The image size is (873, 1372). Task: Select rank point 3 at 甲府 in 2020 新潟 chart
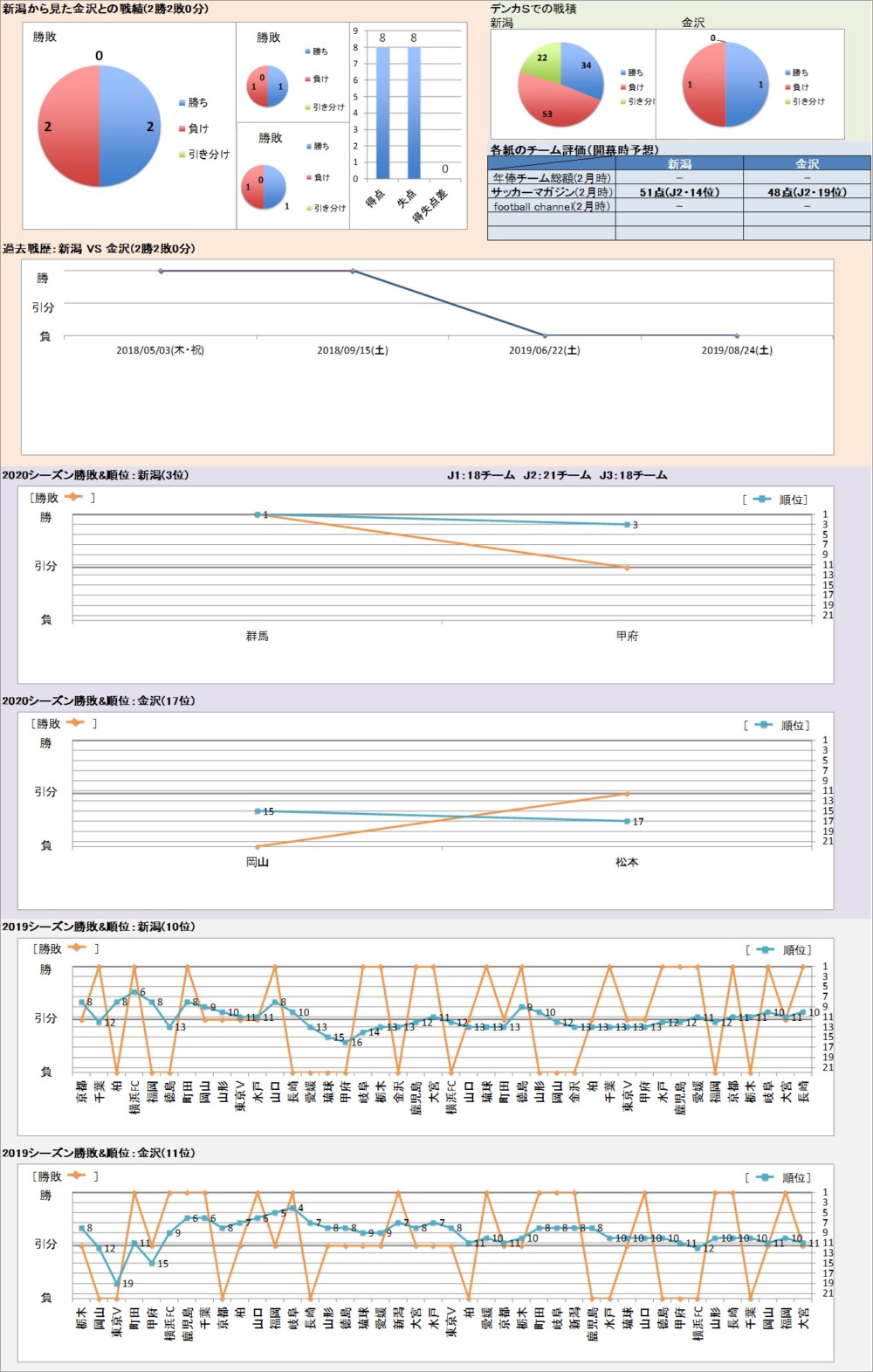click(627, 525)
